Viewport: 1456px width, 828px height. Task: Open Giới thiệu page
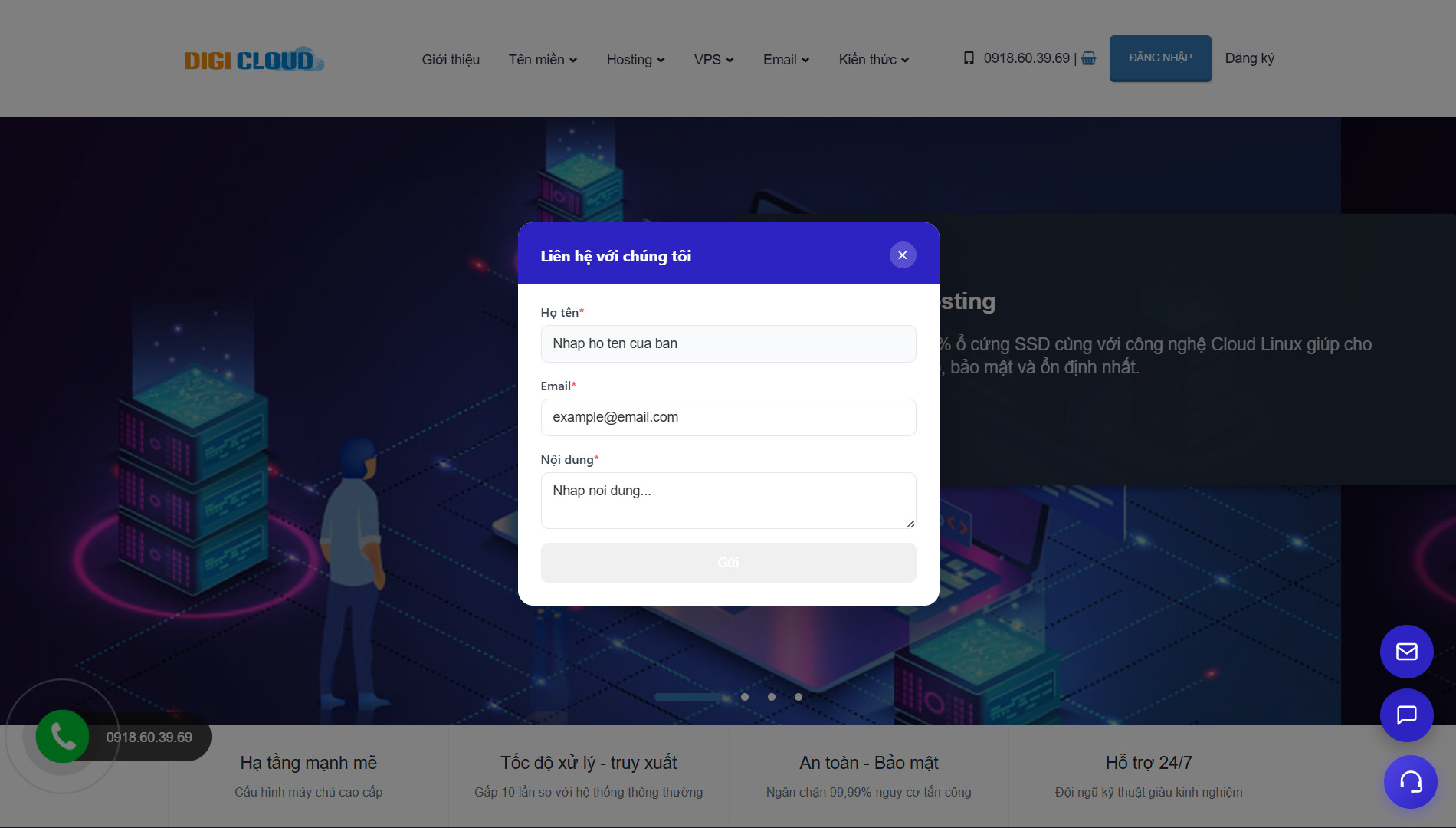point(451,60)
